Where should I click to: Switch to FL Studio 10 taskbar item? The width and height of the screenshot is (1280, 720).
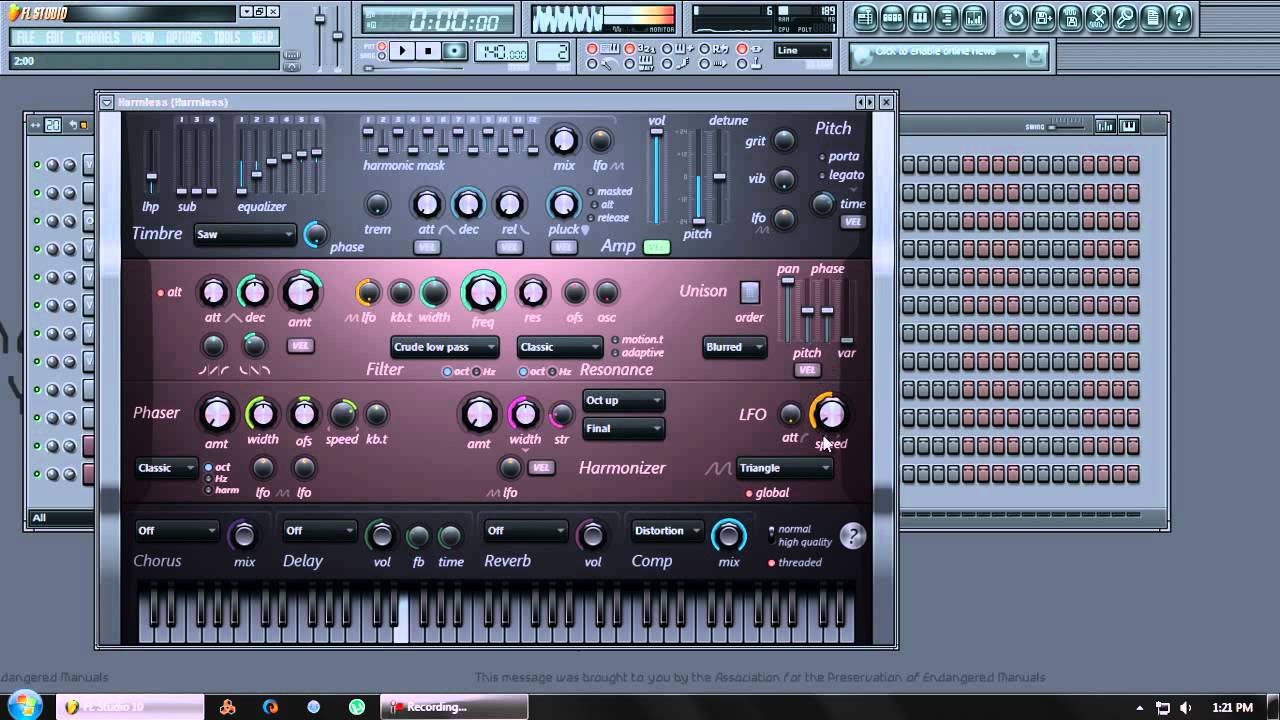point(130,707)
